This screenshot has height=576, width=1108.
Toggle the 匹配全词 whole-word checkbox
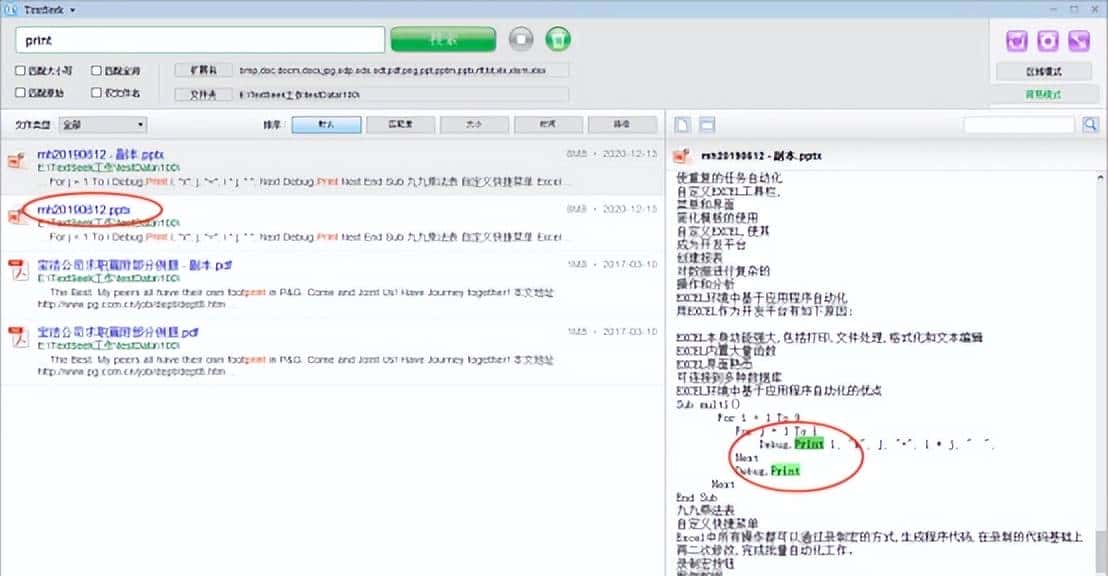96,71
